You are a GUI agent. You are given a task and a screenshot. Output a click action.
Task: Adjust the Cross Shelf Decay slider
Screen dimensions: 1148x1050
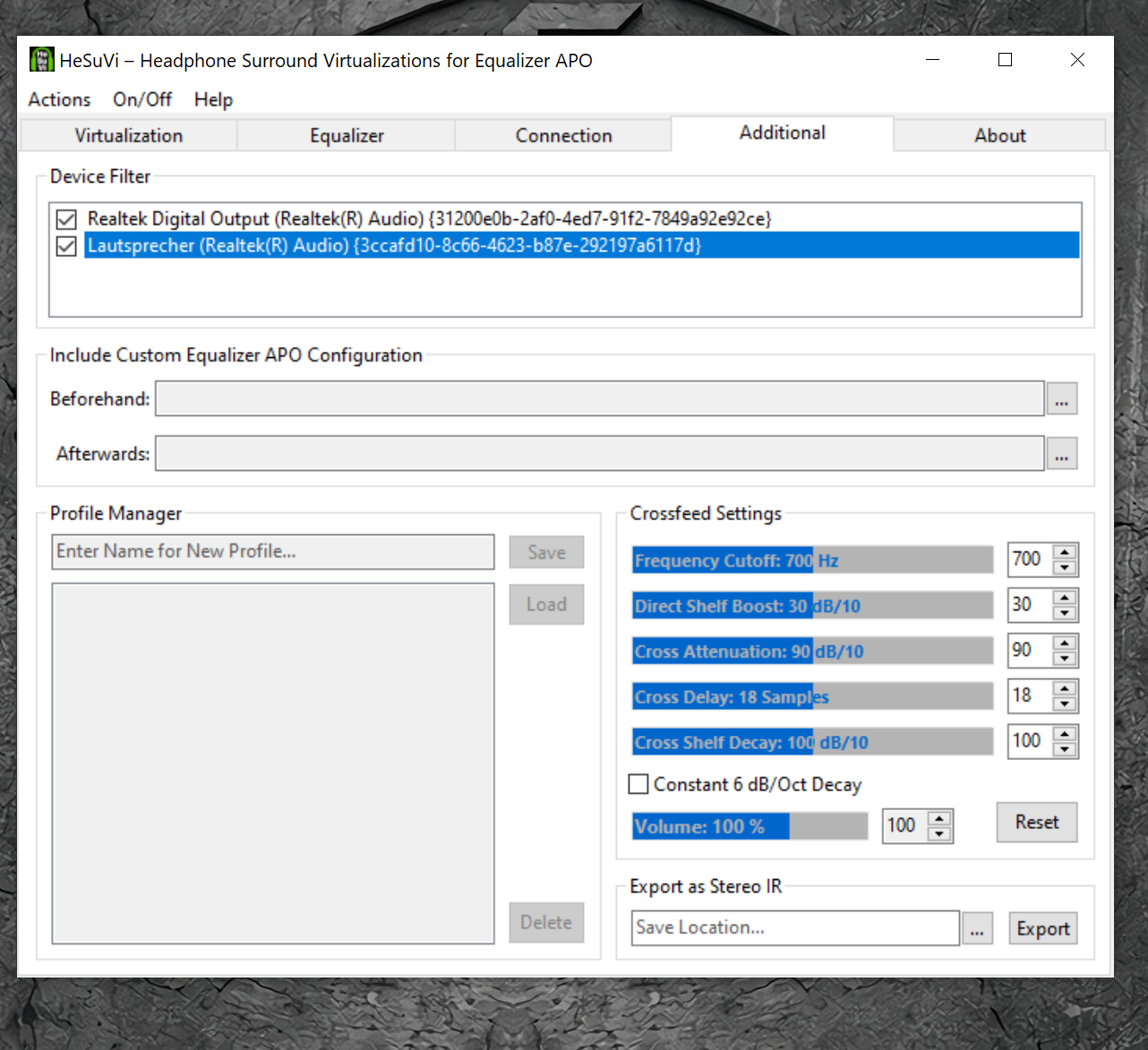coord(812,742)
